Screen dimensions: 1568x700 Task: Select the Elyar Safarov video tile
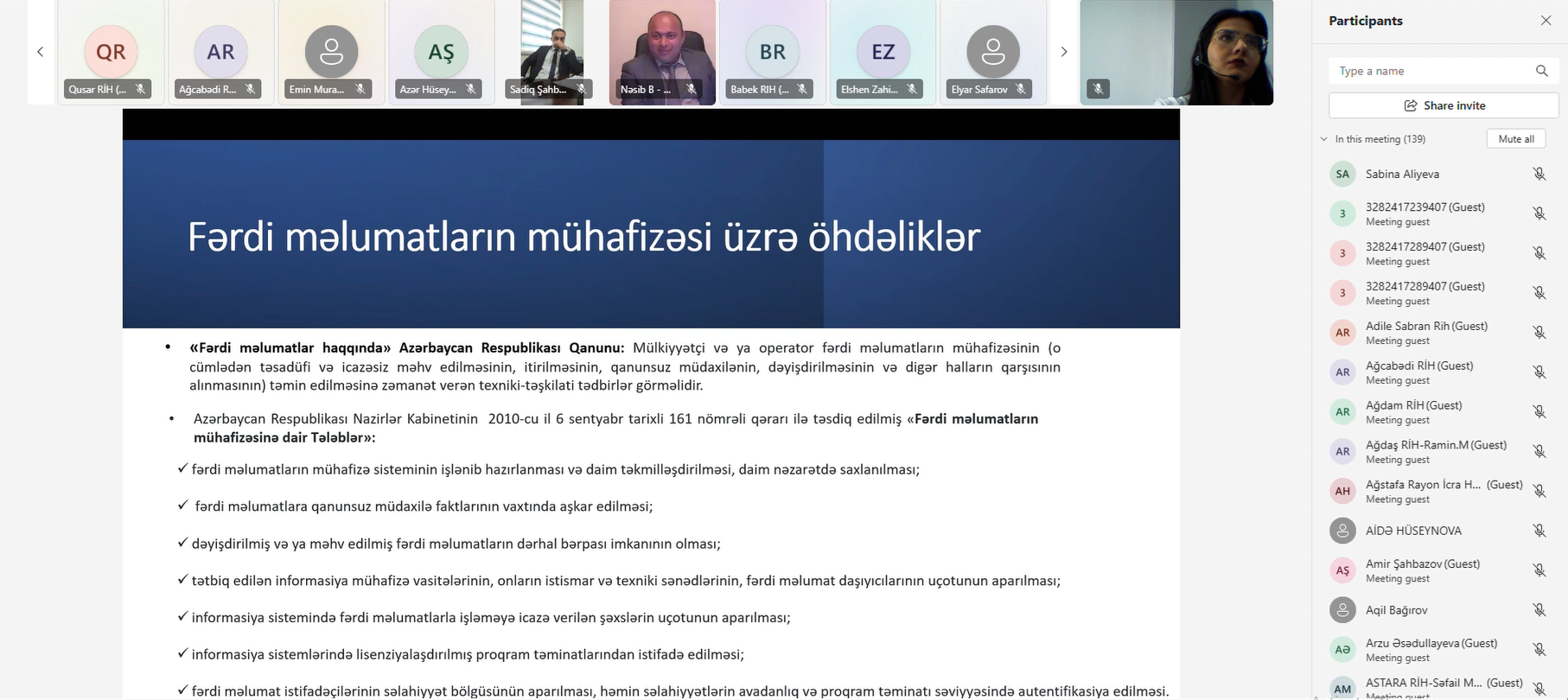click(x=993, y=53)
